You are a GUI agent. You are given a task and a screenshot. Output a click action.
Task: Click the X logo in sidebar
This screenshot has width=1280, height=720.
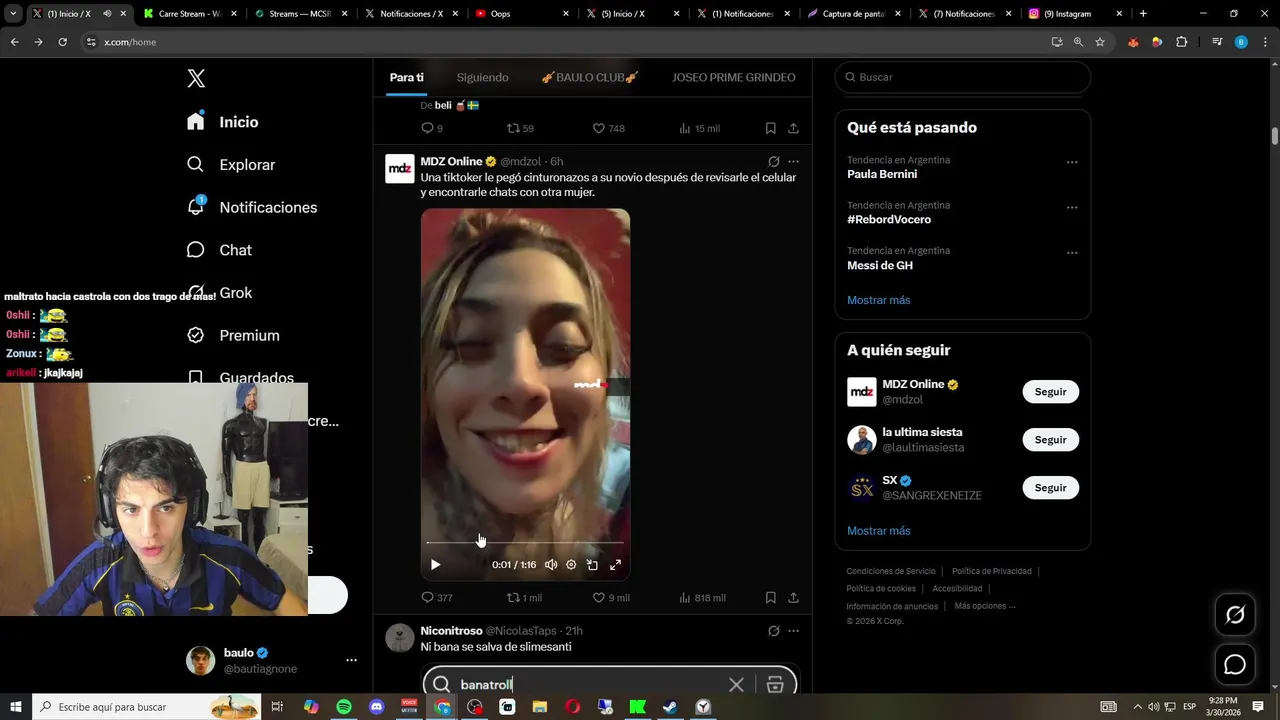196,79
